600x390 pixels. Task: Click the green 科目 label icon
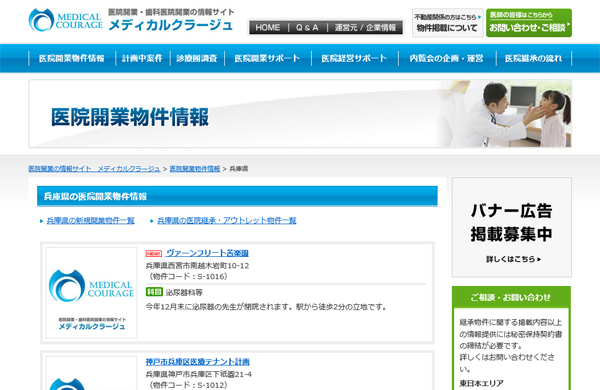154,292
